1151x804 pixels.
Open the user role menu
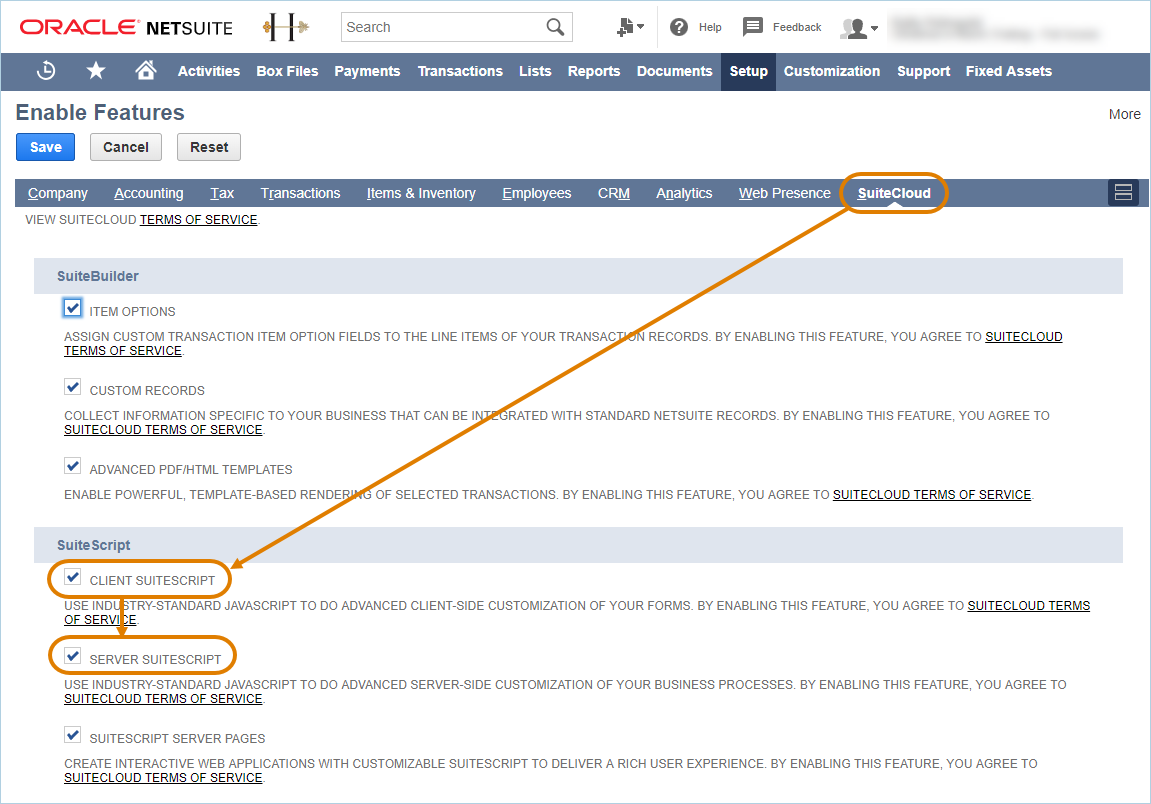tap(859, 28)
